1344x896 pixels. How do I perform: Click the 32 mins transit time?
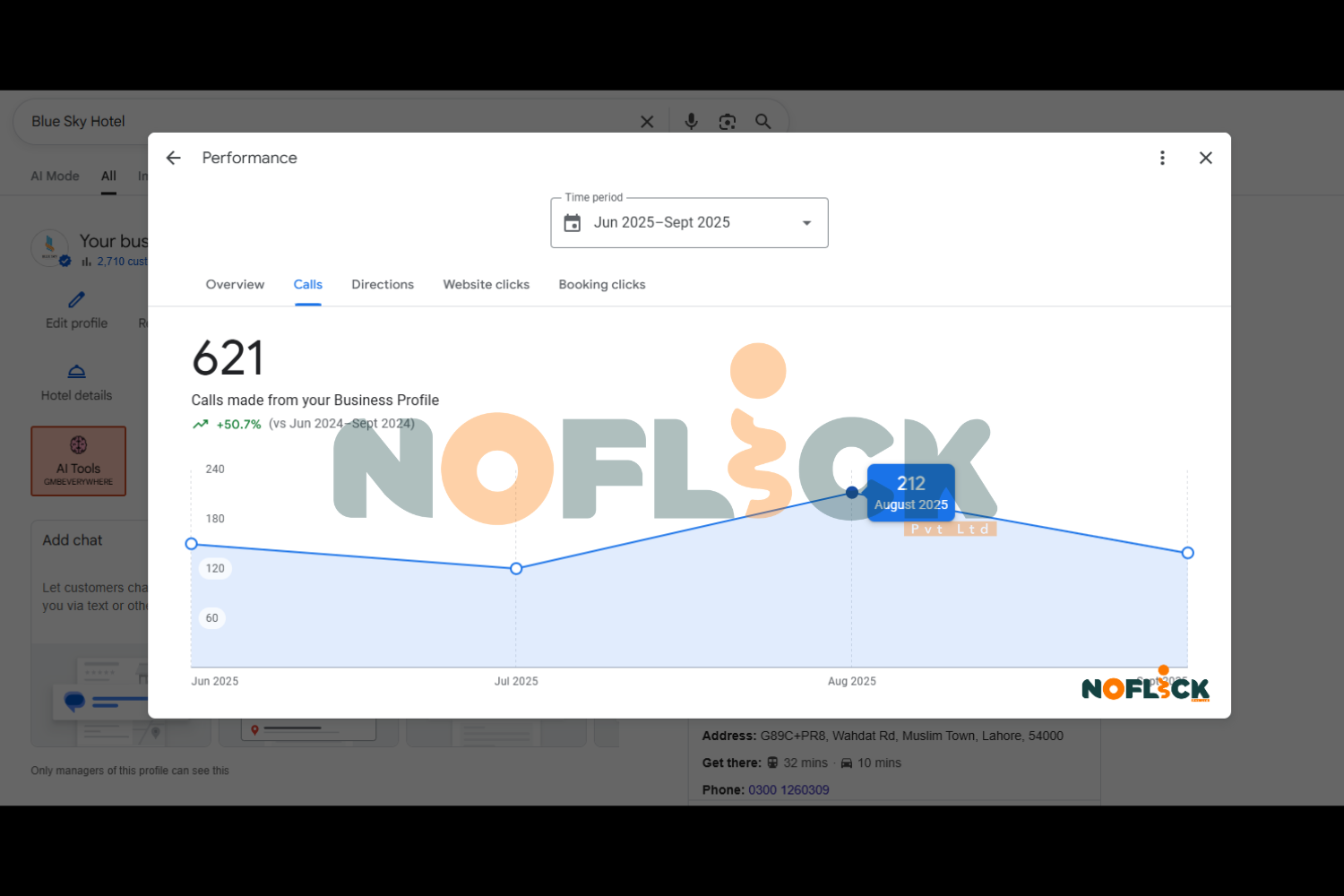[806, 762]
